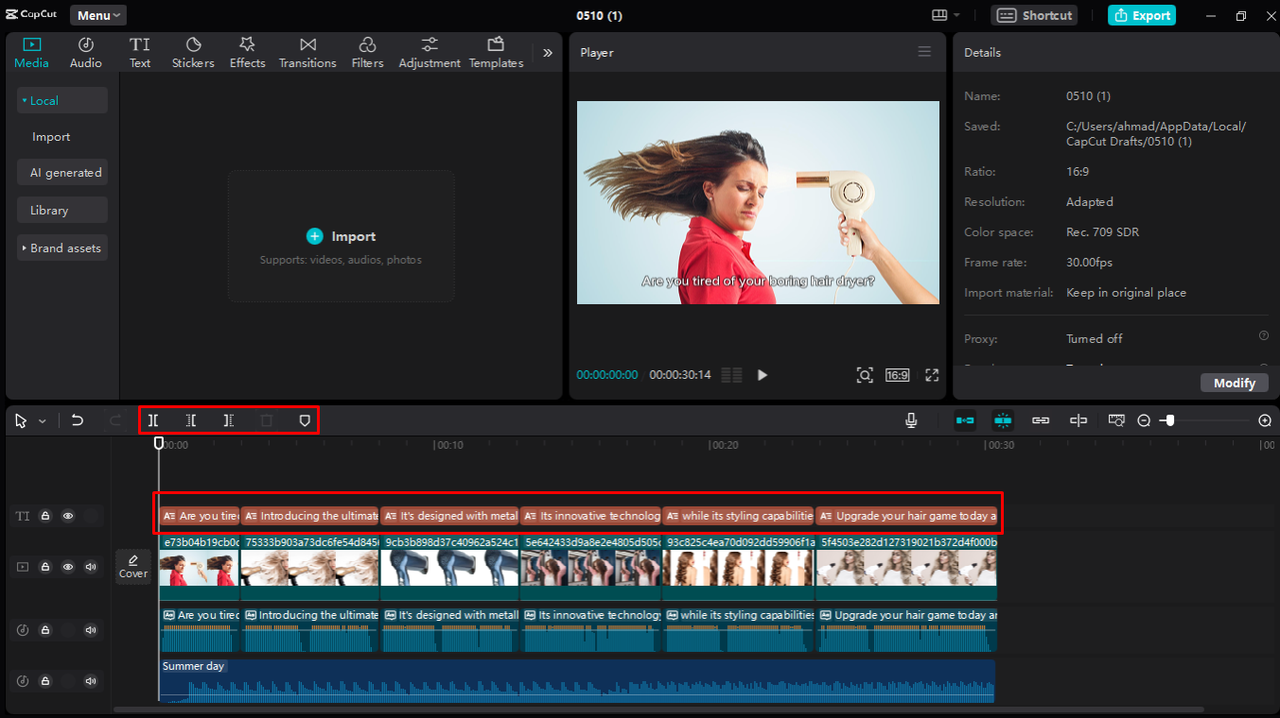The height and width of the screenshot is (718, 1280).
Task: Click the central Import button
Action: [x=341, y=236]
